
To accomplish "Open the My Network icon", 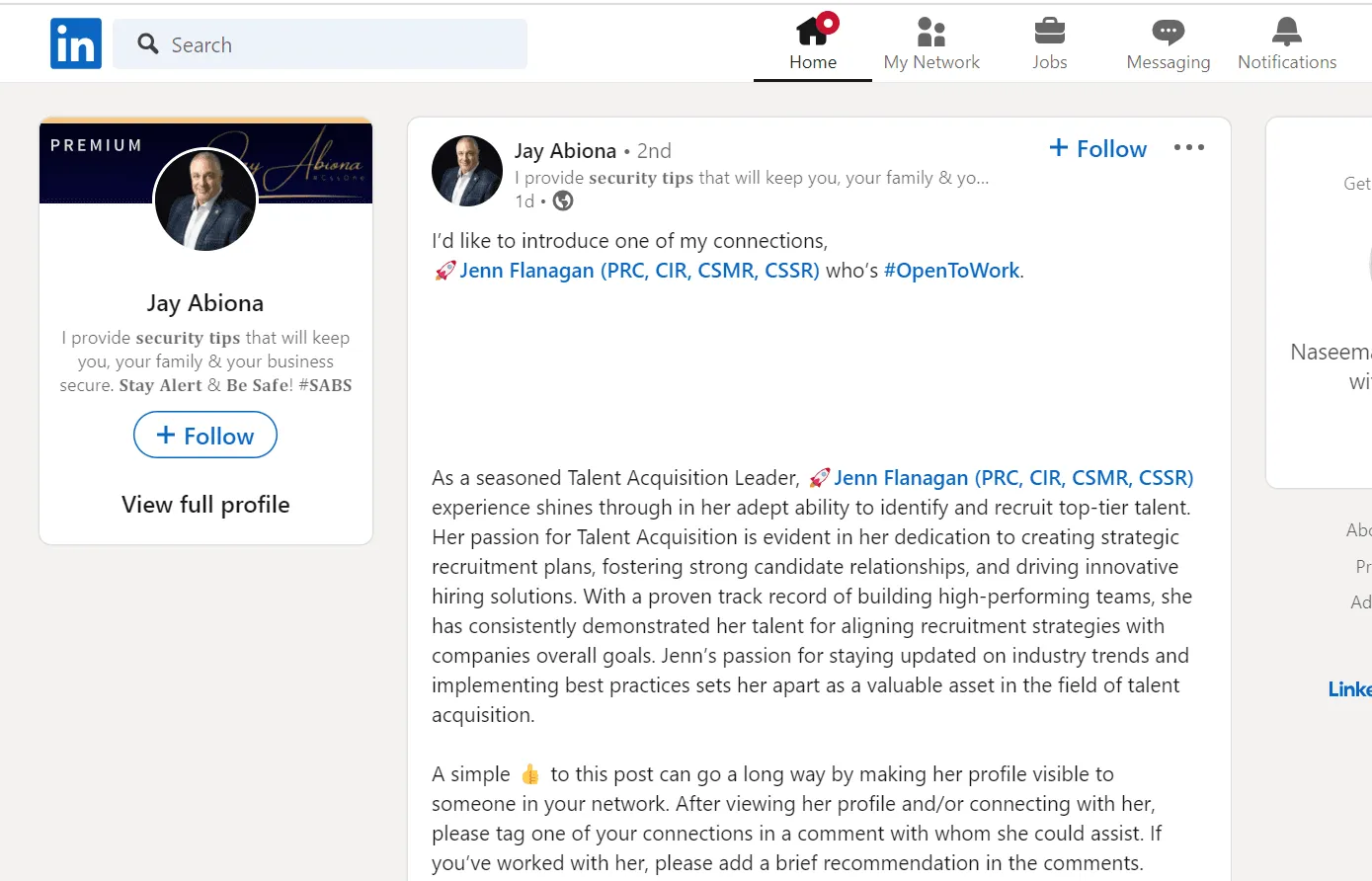I will pos(929,32).
